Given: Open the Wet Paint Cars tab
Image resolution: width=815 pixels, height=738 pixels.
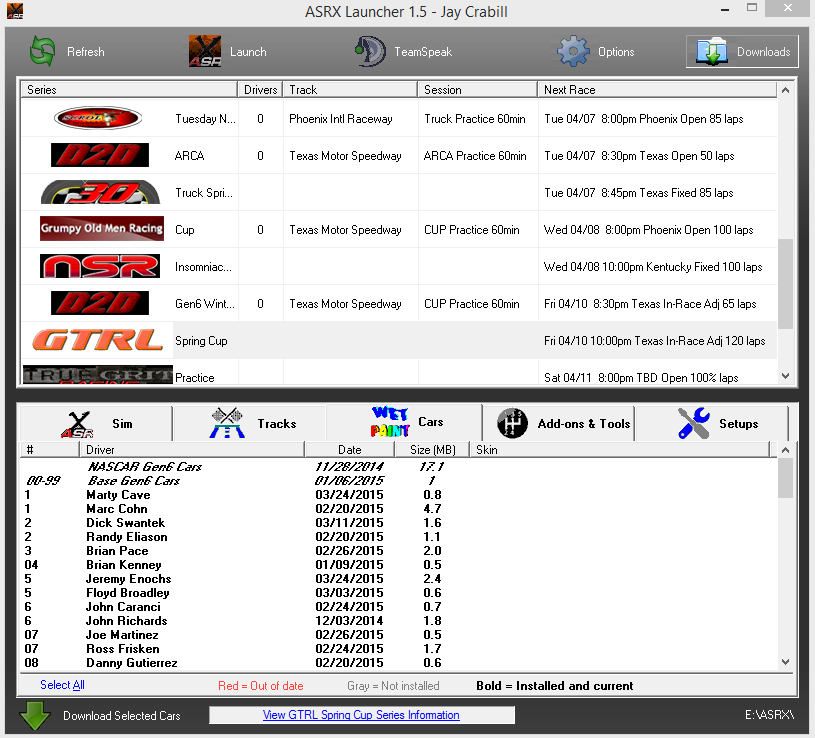Looking at the screenshot, I should pyautogui.click(x=403, y=422).
